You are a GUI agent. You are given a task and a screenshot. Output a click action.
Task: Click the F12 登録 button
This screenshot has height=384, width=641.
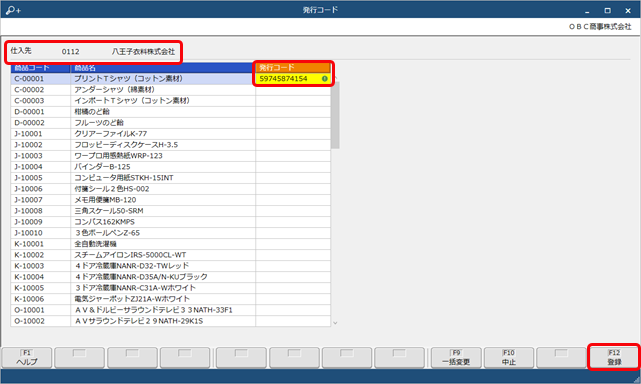coord(614,357)
